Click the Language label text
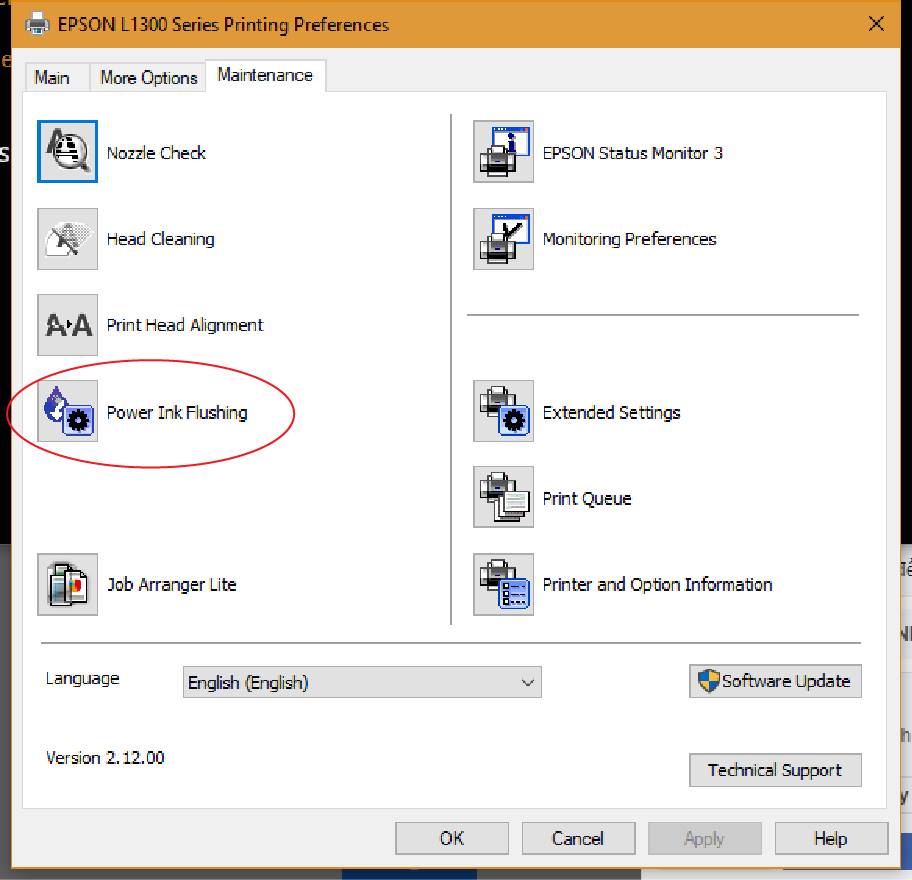912x880 pixels. (83, 679)
